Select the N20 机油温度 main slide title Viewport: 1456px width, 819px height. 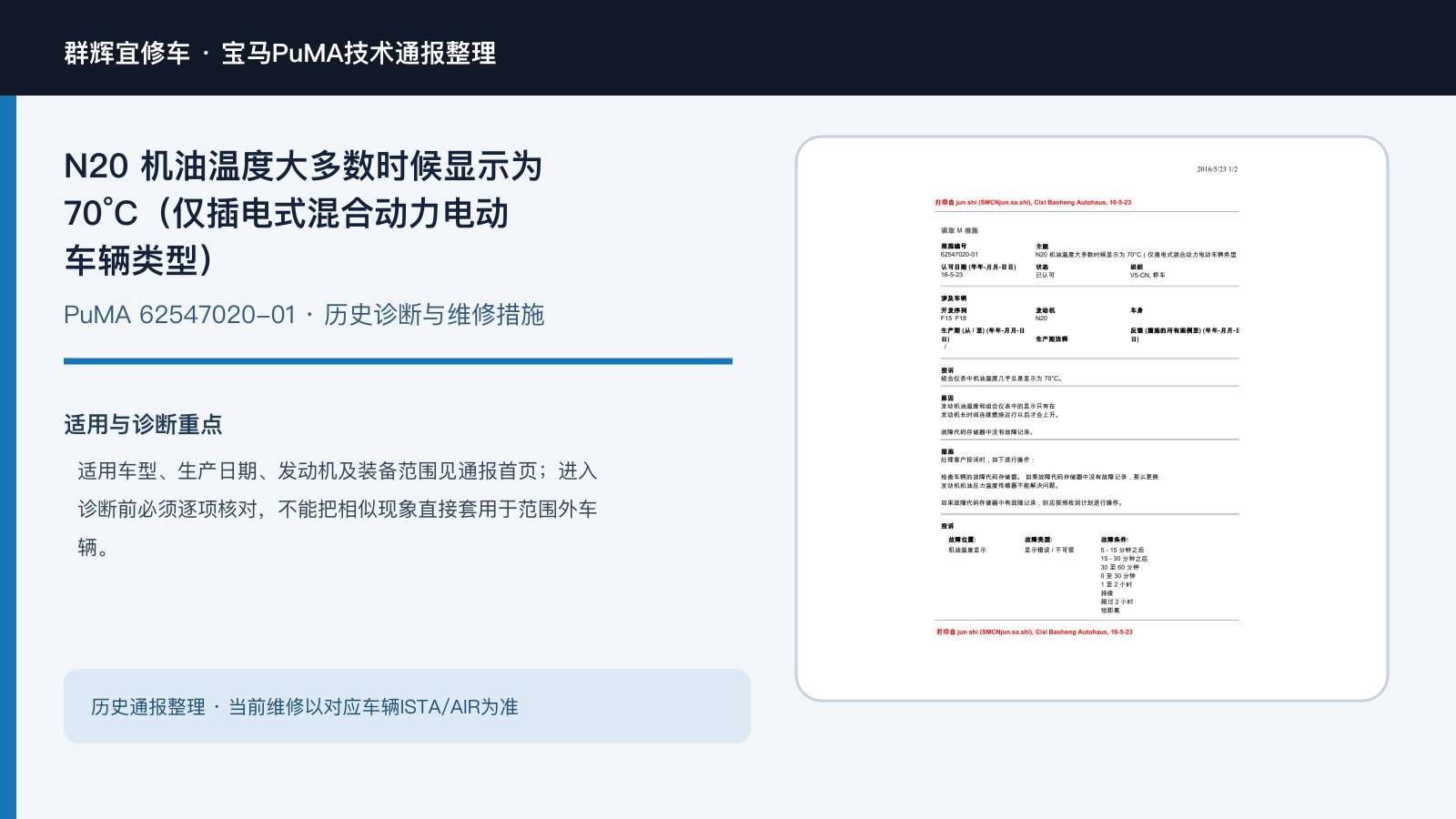coord(303,213)
